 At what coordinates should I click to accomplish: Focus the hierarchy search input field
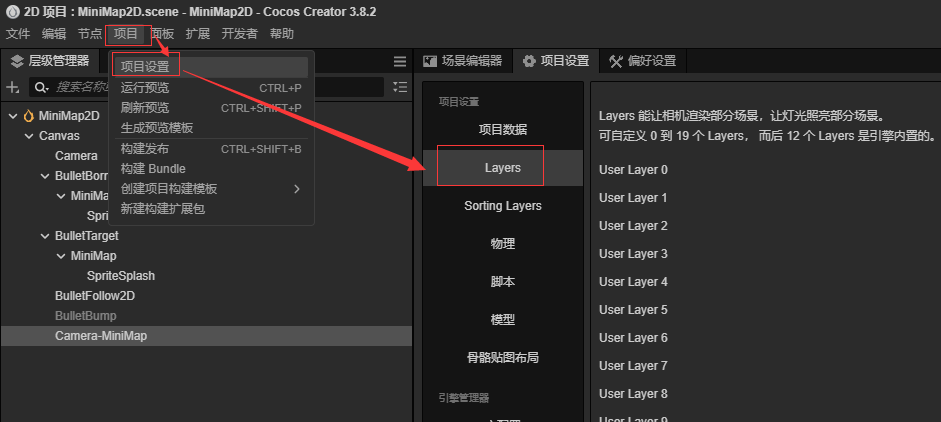(x=206, y=87)
